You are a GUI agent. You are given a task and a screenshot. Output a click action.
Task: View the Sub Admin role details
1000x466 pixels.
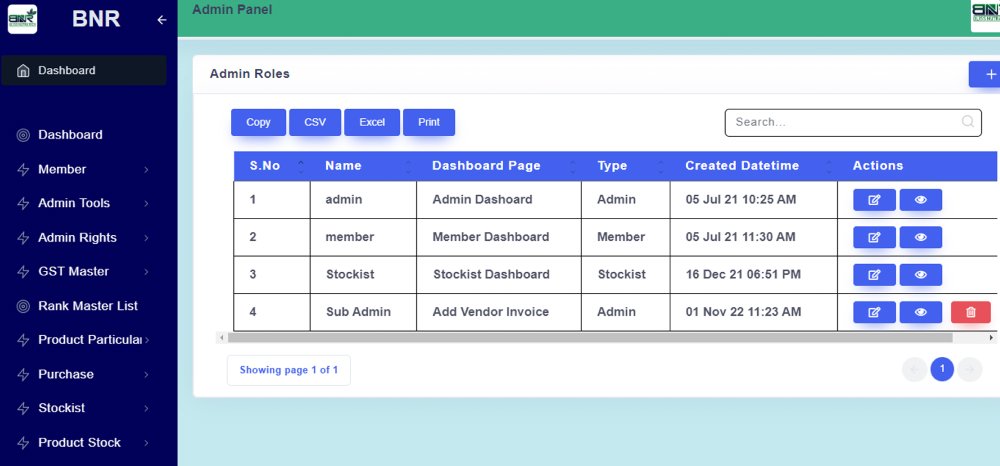[920, 312]
